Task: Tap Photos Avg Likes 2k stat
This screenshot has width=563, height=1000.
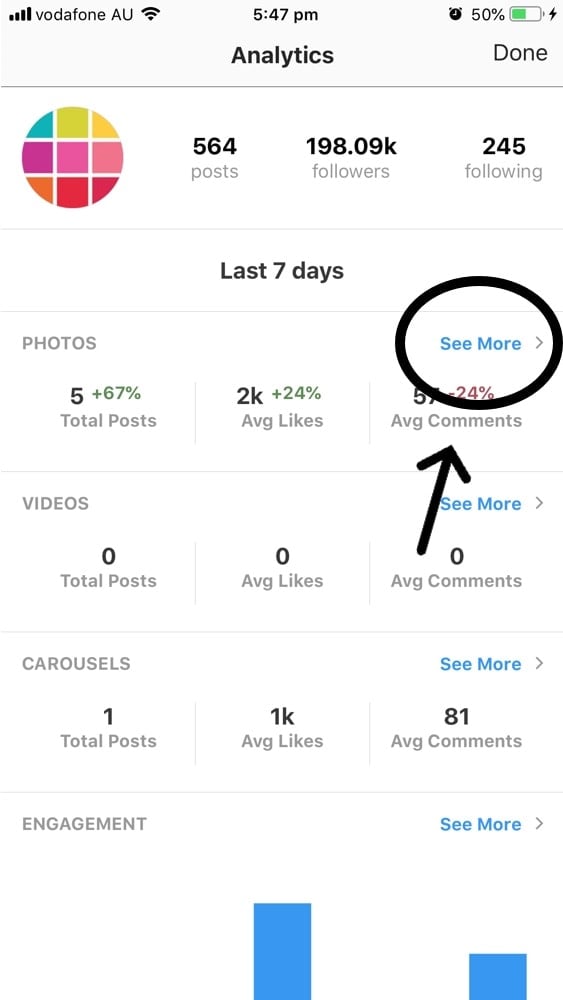Action: pos(282,407)
